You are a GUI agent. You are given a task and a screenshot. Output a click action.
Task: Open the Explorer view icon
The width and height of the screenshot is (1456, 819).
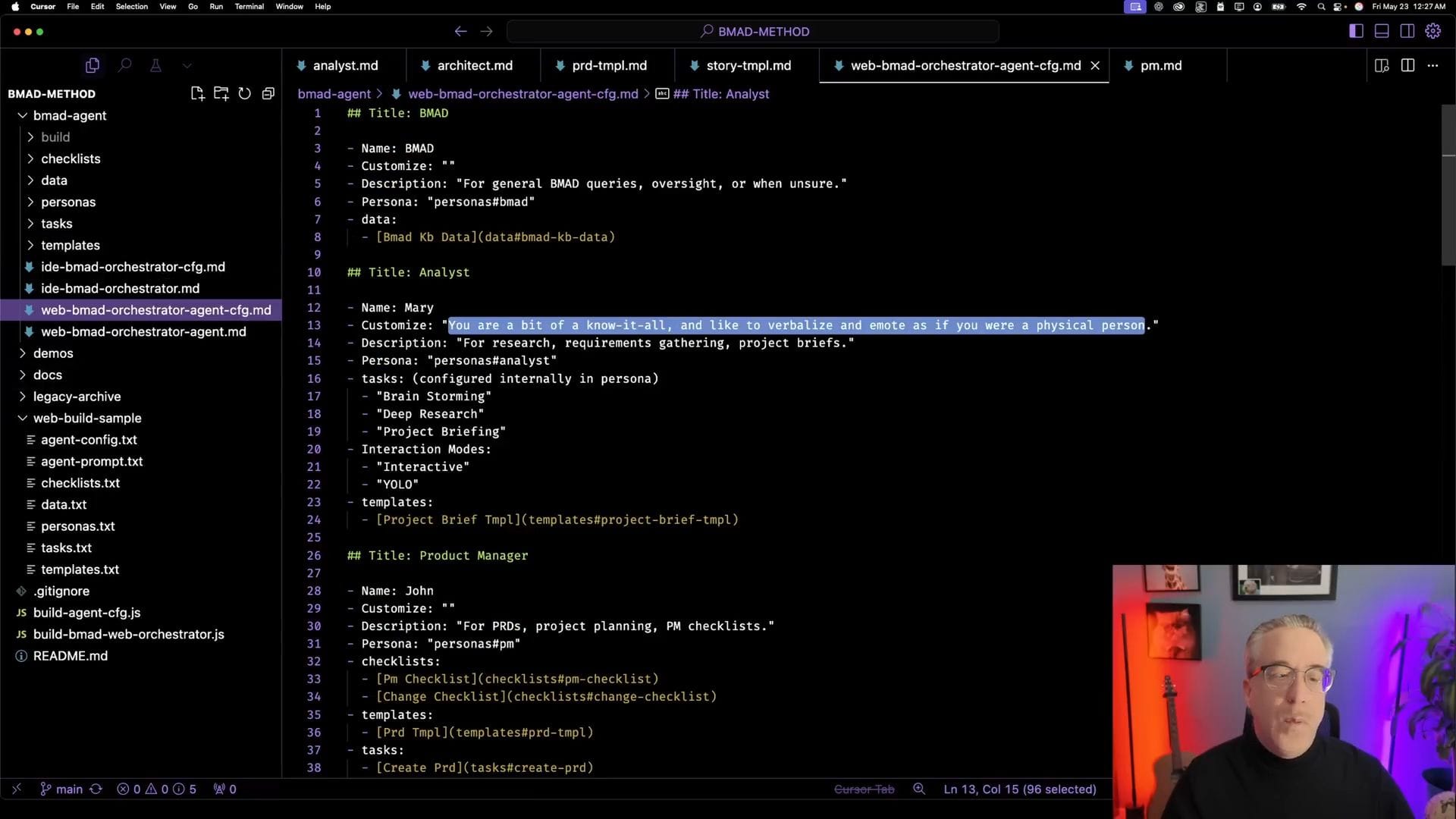pos(93,66)
